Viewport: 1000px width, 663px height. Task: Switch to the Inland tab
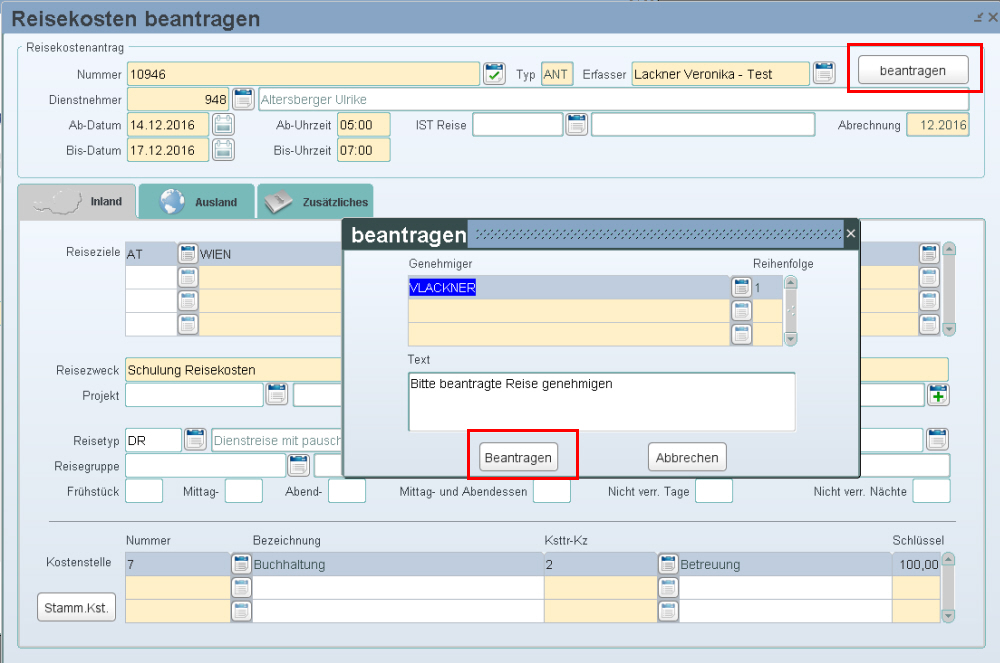point(77,201)
